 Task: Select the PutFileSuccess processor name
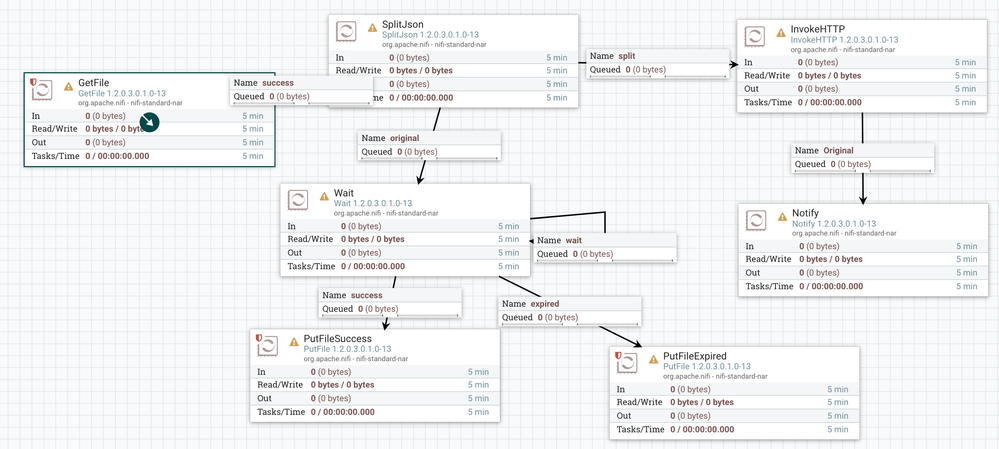pyautogui.click(x=338, y=338)
